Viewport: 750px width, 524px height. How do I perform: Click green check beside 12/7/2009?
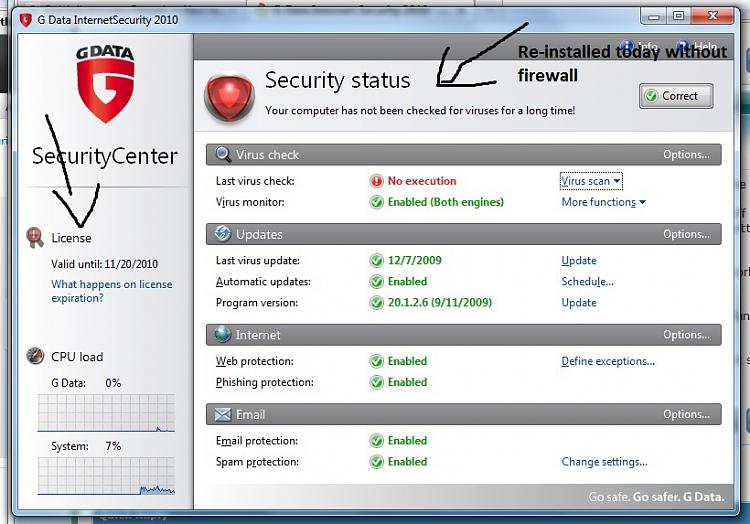tap(376, 261)
